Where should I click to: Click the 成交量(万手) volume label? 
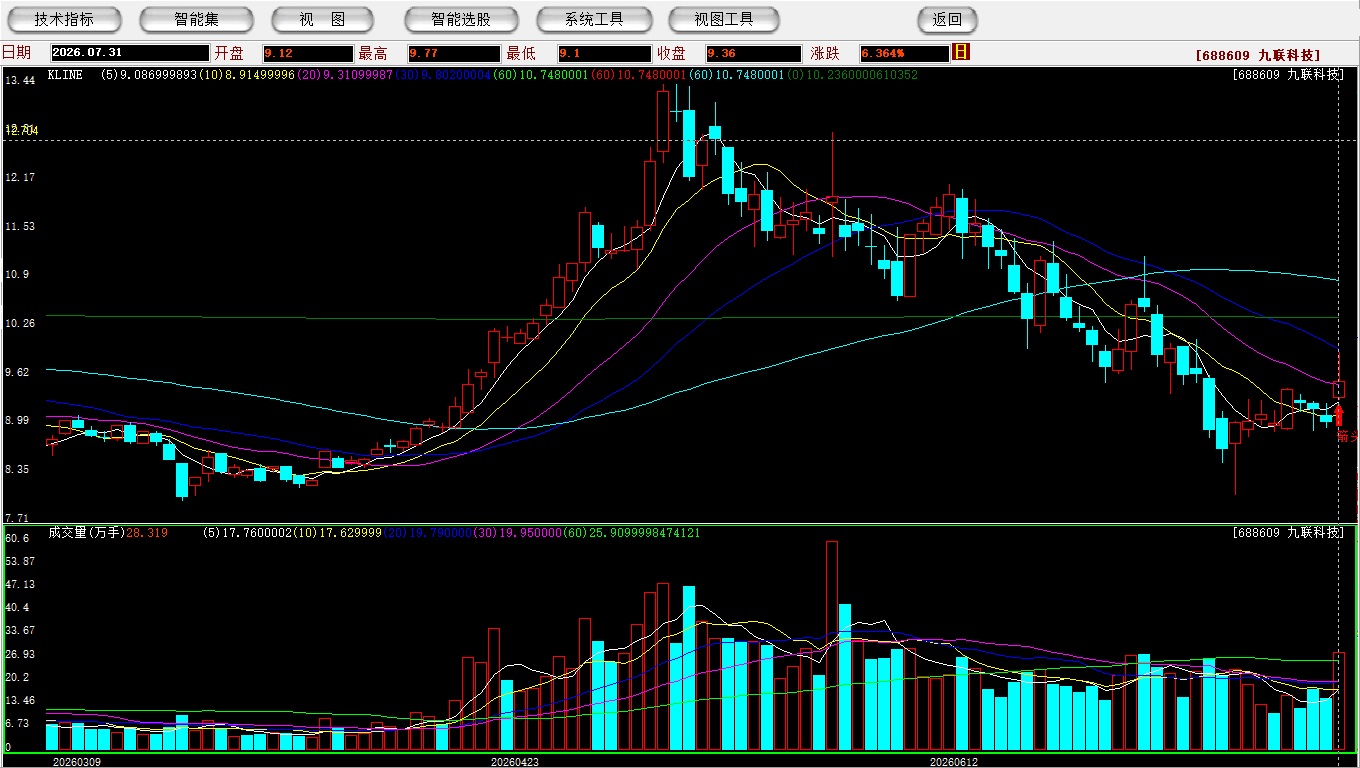tap(86, 533)
